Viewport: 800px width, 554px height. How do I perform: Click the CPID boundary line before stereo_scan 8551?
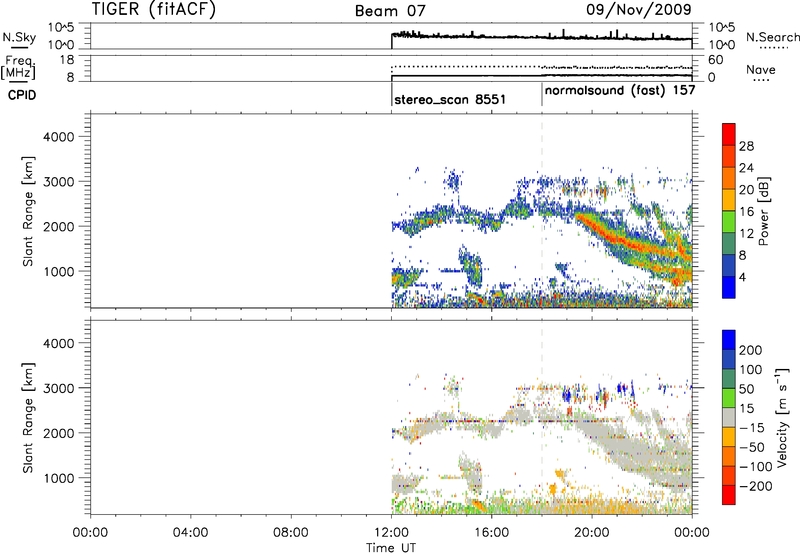coord(392,94)
